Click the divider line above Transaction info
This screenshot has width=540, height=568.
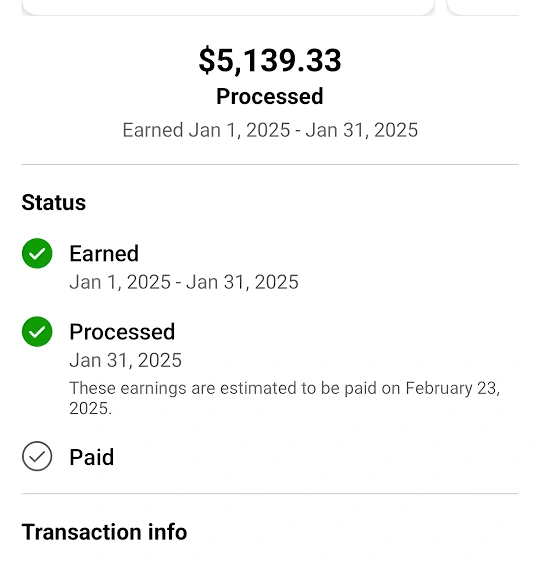coord(270,493)
